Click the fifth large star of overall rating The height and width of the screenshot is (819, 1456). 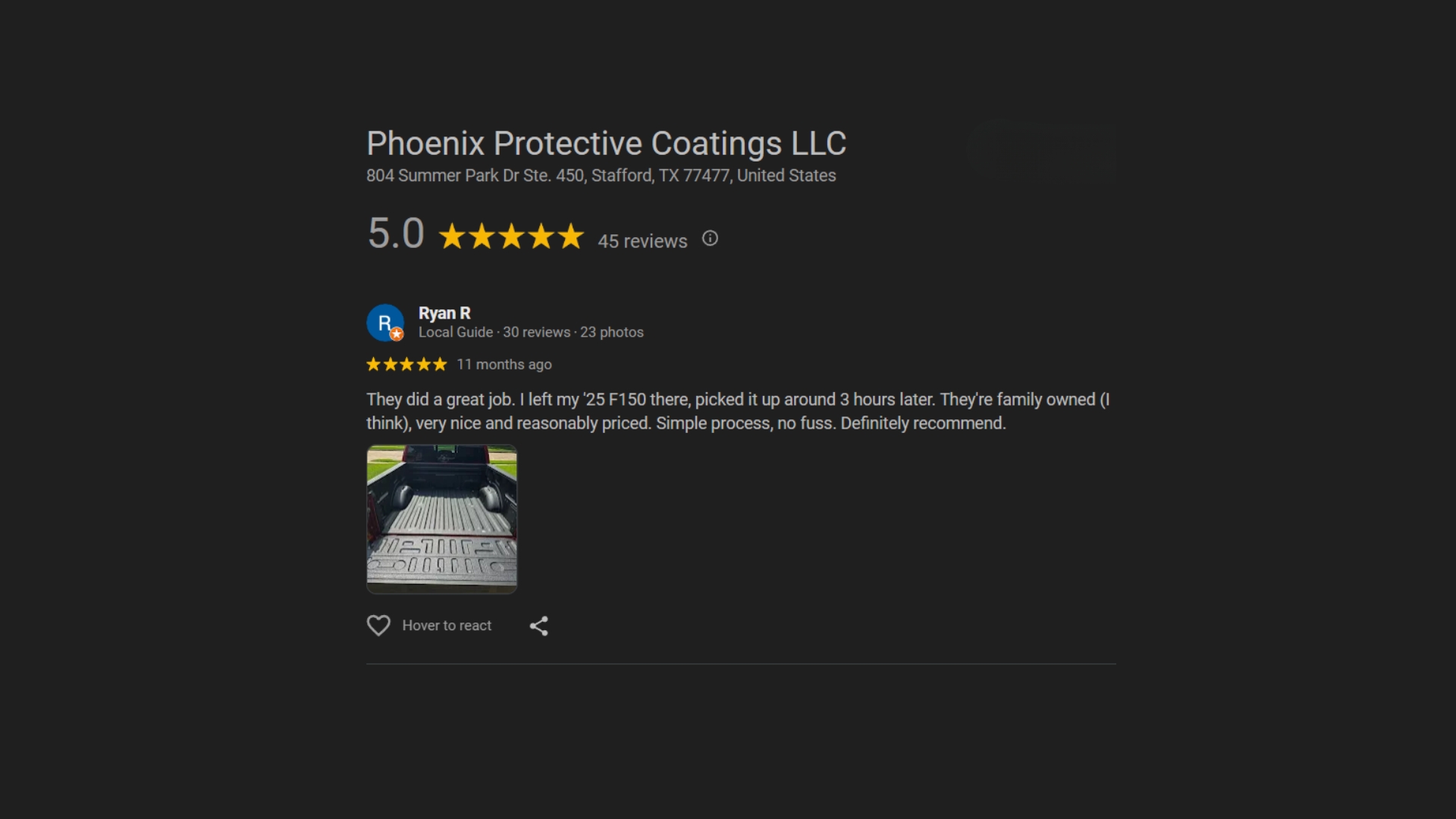[571, 237]
